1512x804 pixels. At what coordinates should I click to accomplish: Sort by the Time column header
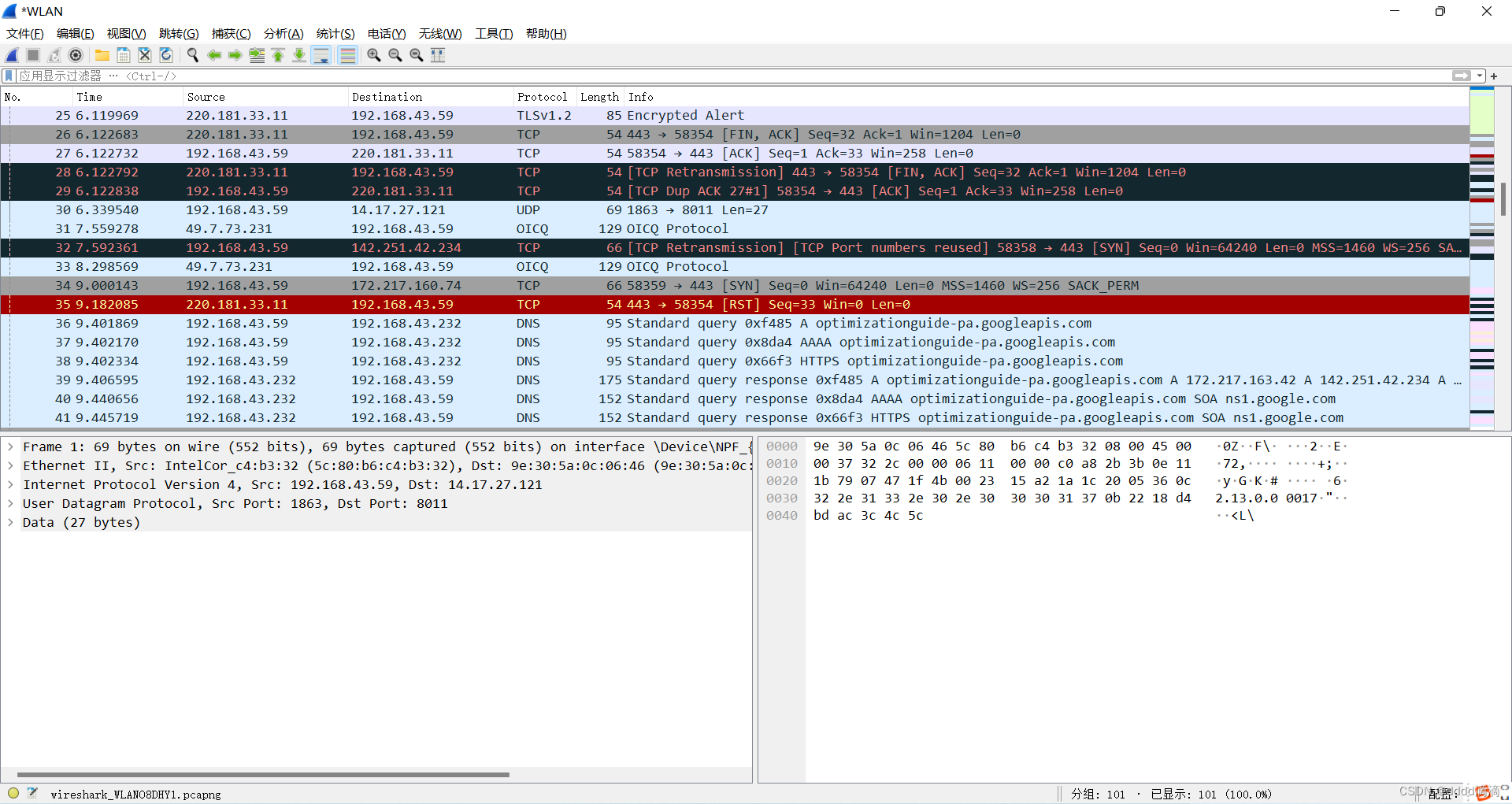(x=128, y=97)
